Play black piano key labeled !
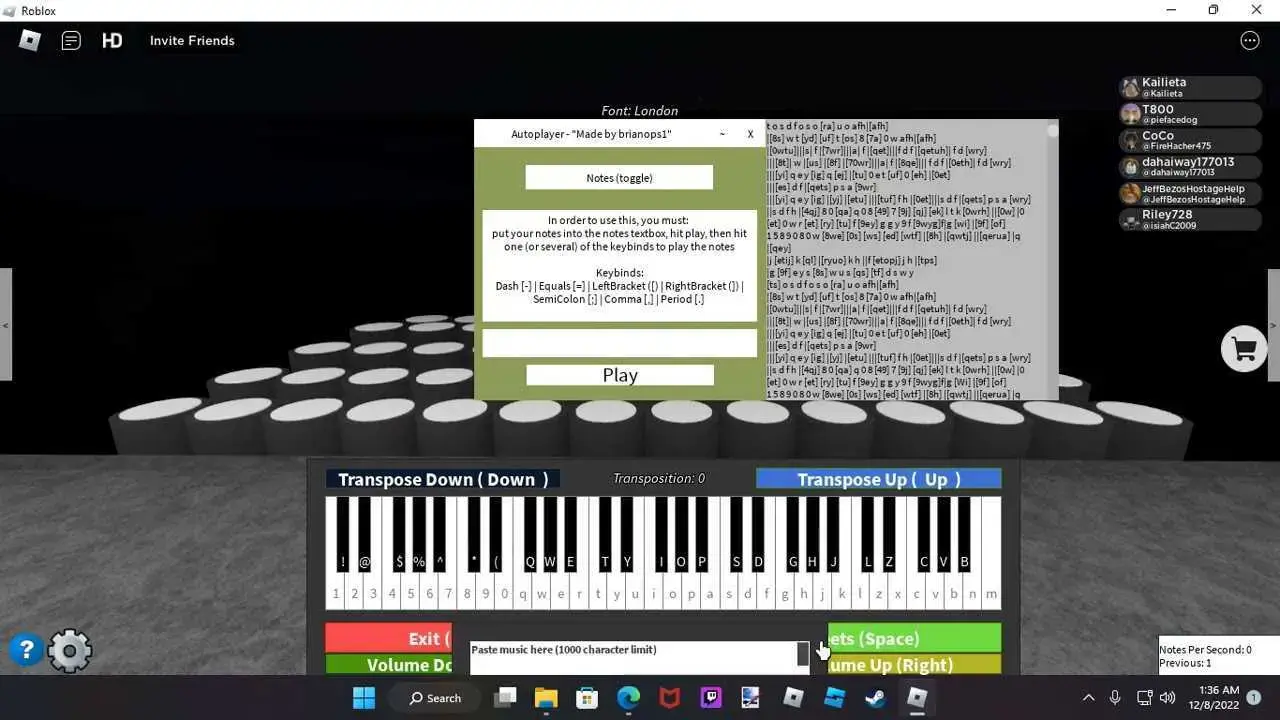 point(342,534)
